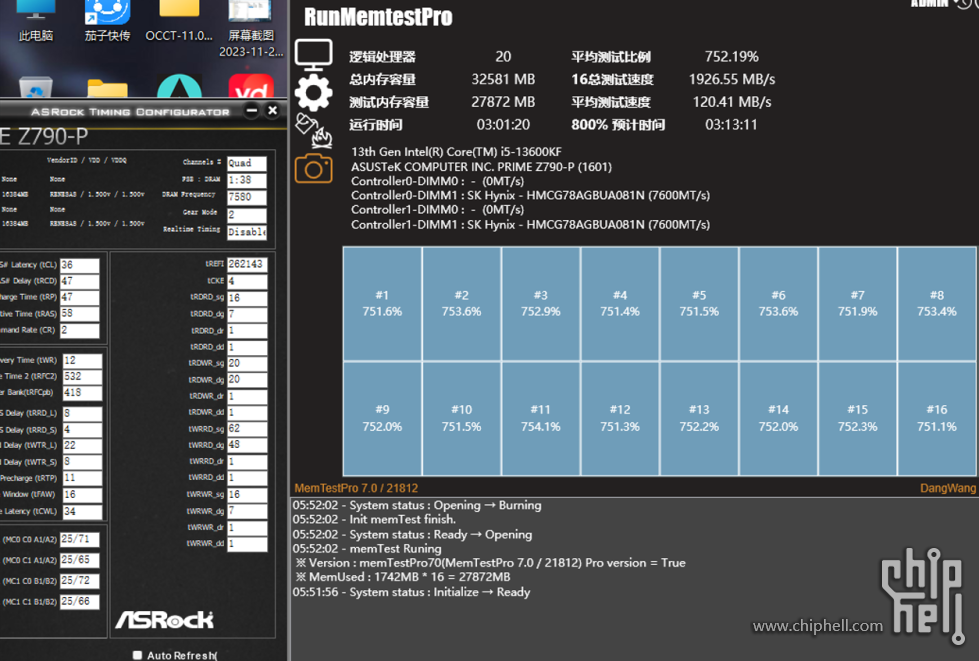Select the tRDRD_dg value field
The image size is (979, 661).
point(247,313)
